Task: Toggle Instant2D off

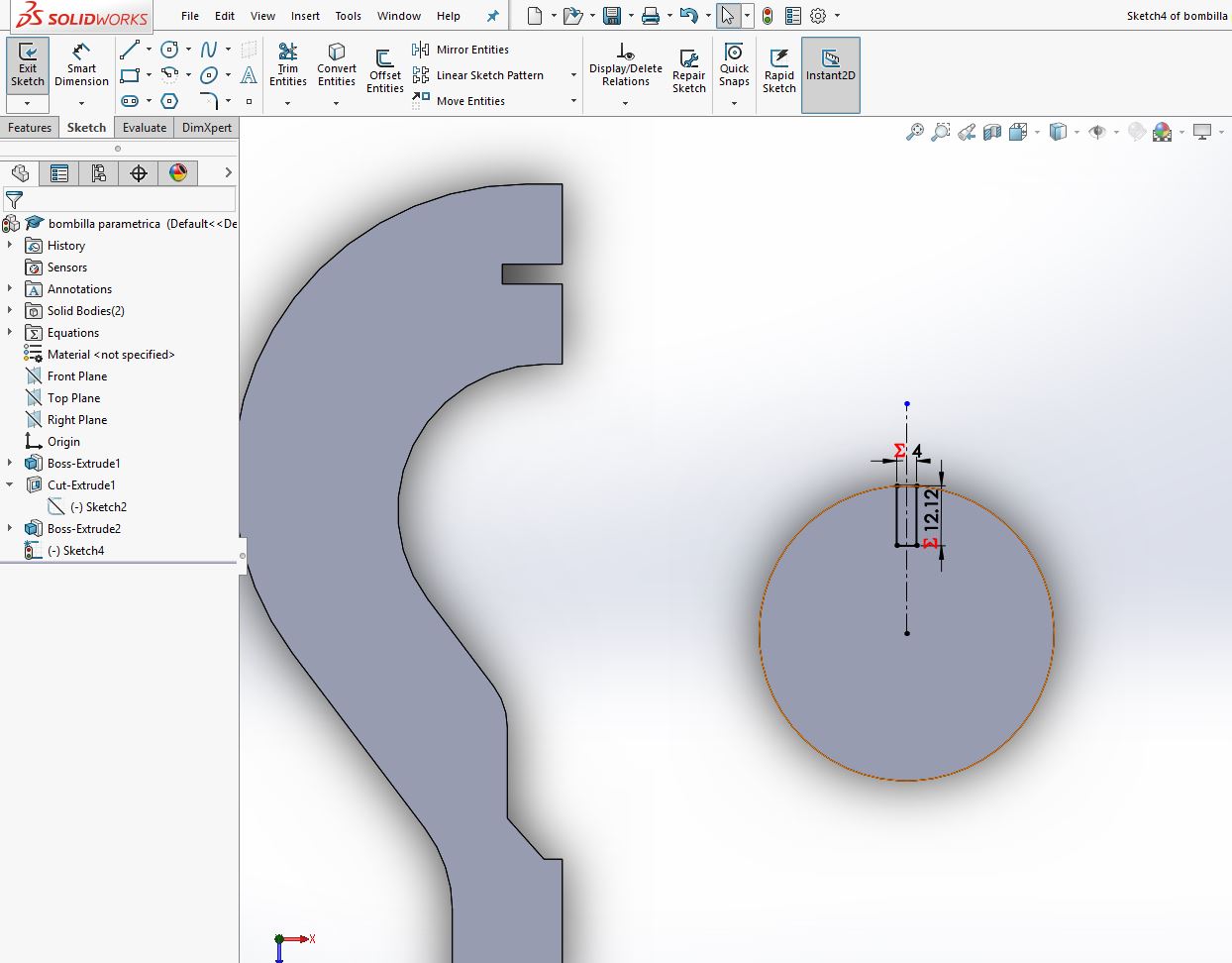Action: [x=830, y=75]
